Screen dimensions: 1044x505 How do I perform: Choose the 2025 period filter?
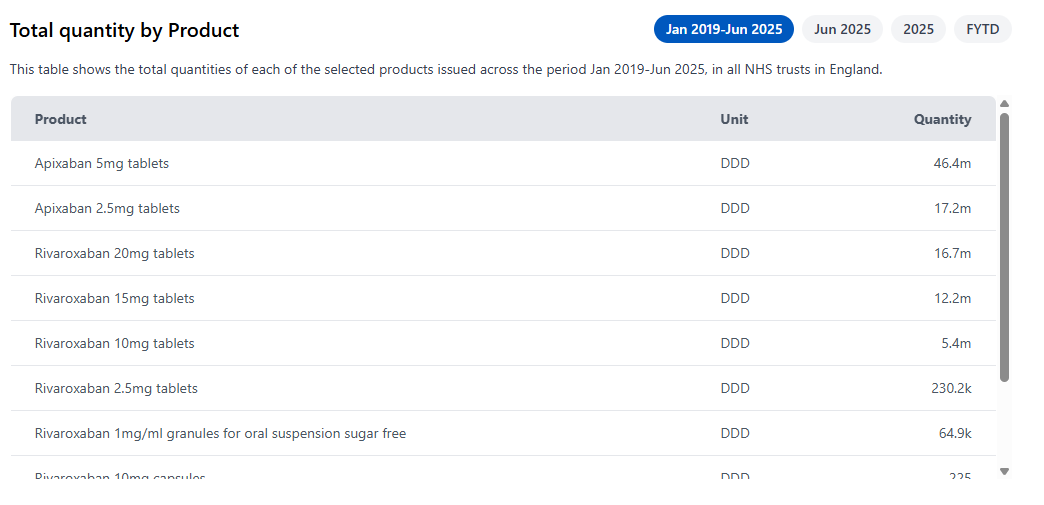(x=918, y=29)
